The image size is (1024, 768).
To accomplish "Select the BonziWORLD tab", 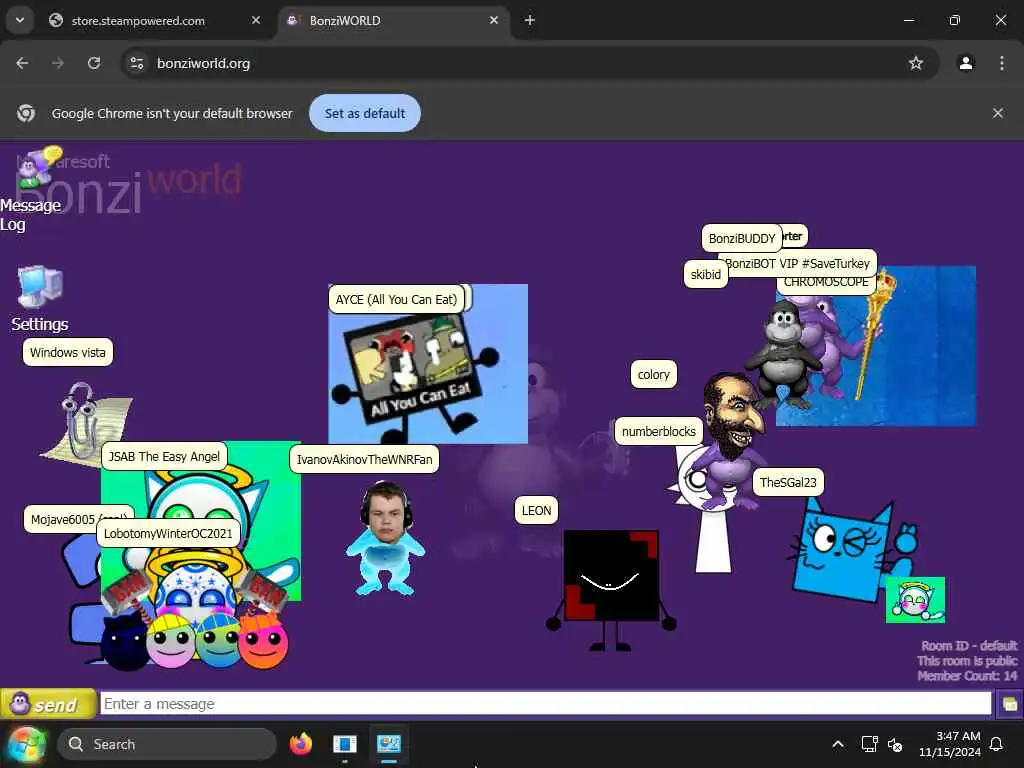I will [x=394, y=20].
